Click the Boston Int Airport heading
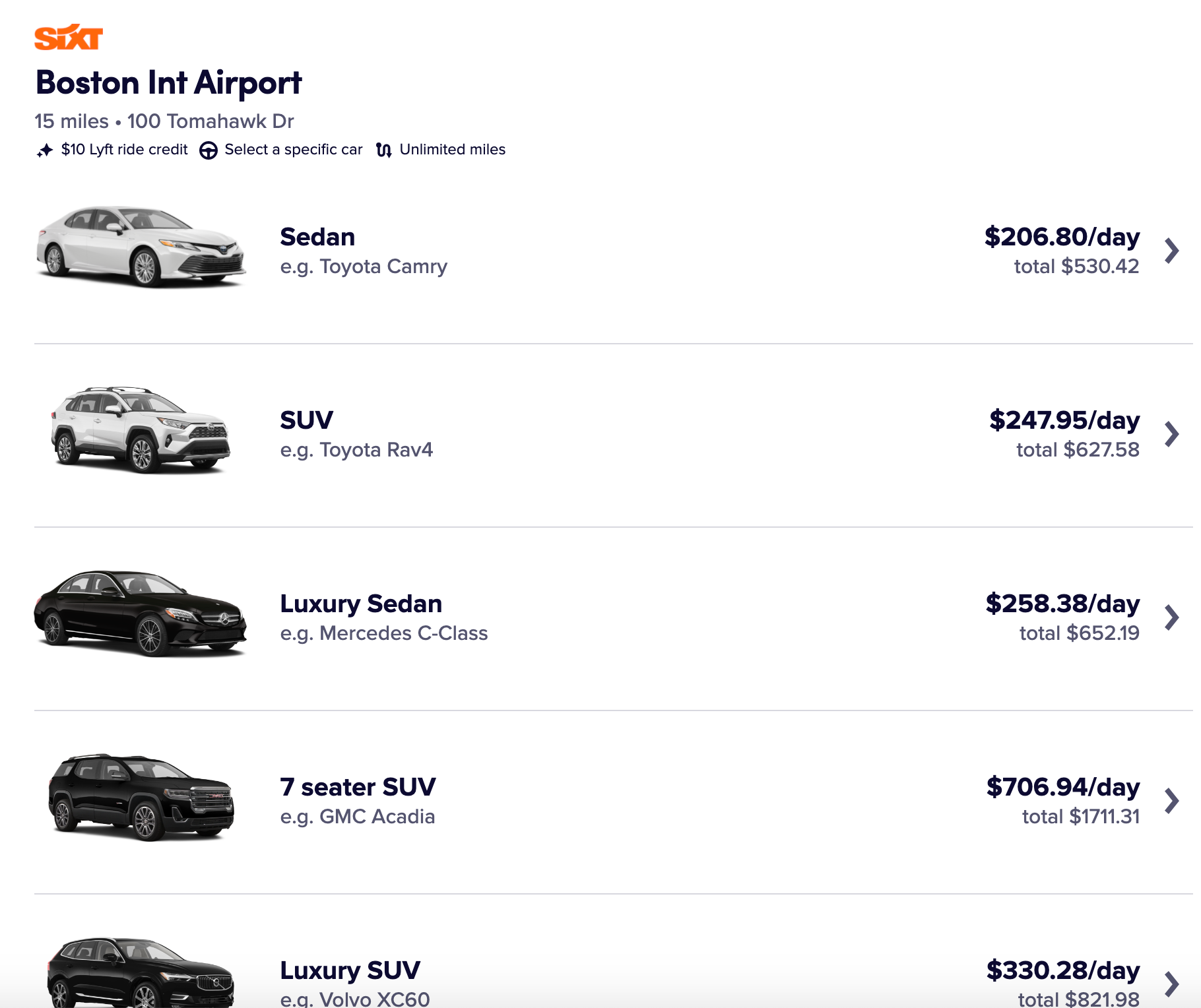Viewport: 1201px width, 1008px height. tap(168, 83)
